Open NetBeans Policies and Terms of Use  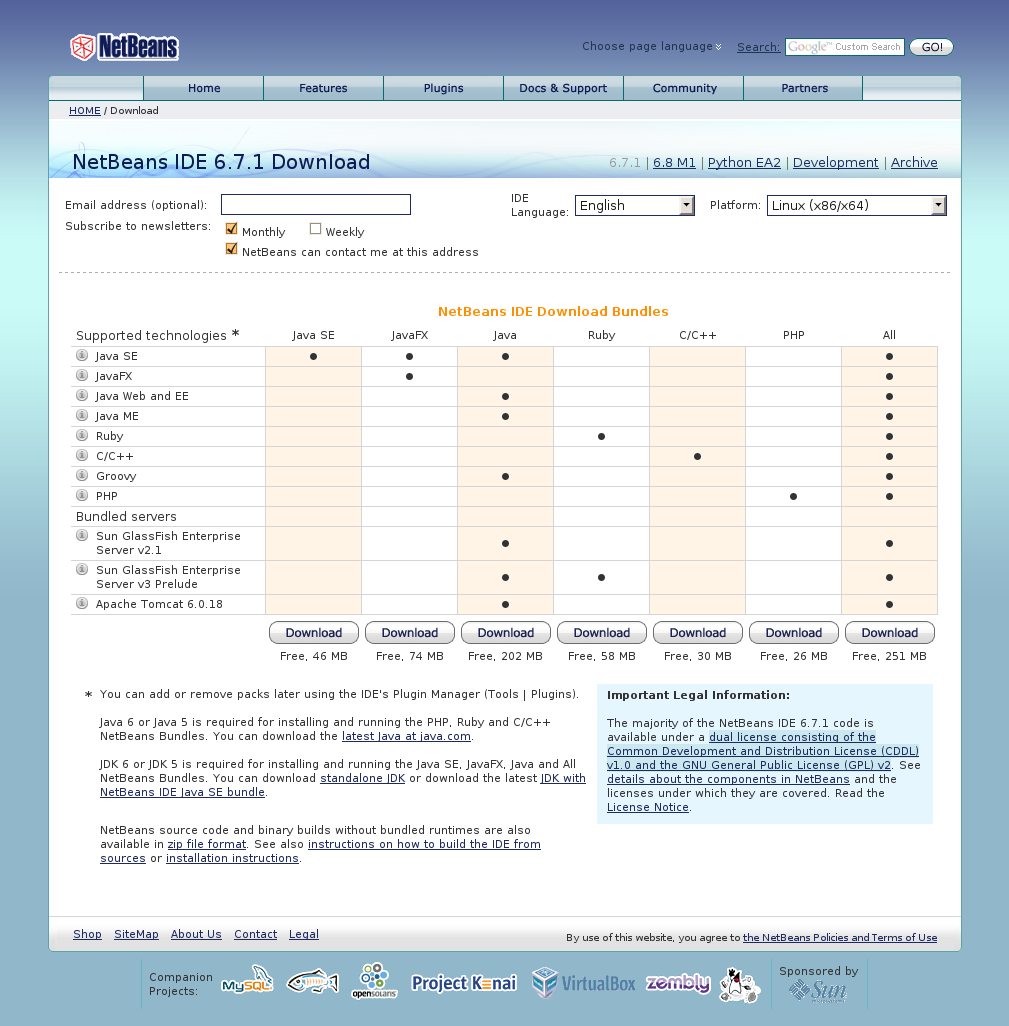[x=840, y=938]
